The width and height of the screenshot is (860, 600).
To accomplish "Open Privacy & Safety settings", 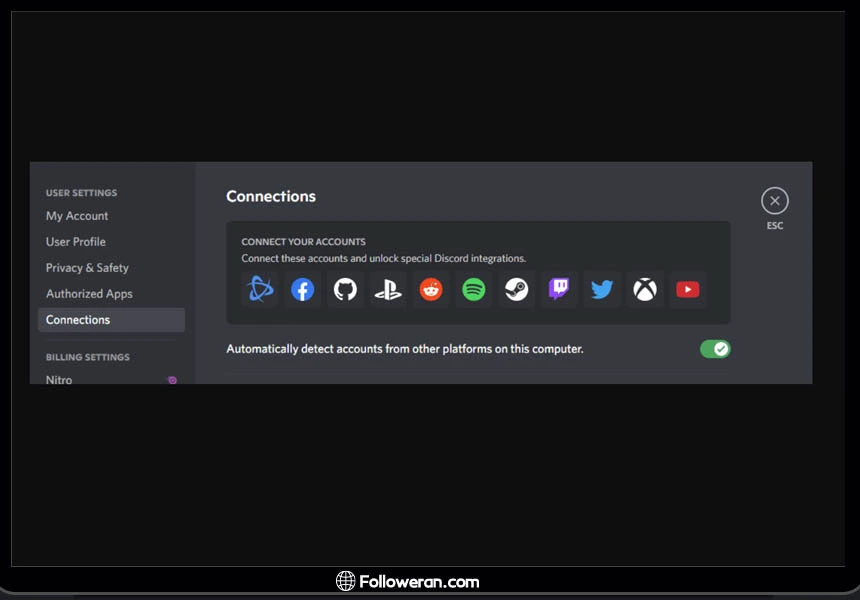I will coord(87,268).
